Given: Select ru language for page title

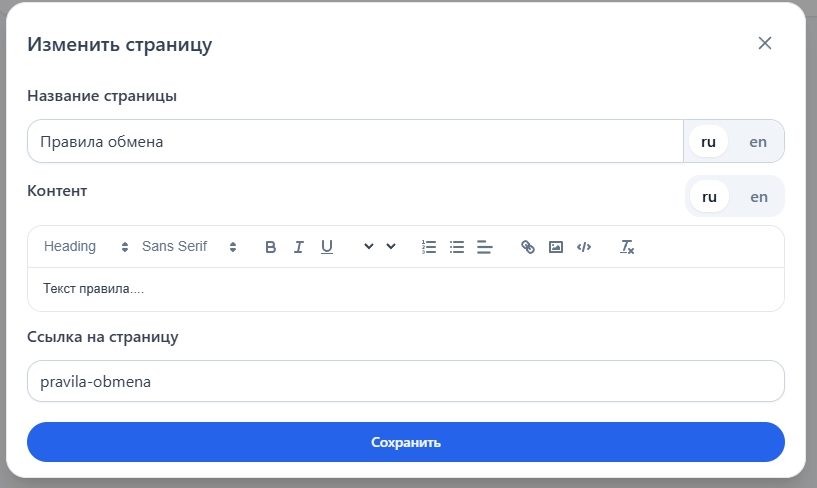Looking at the screenshot, I should click(709, 142).
